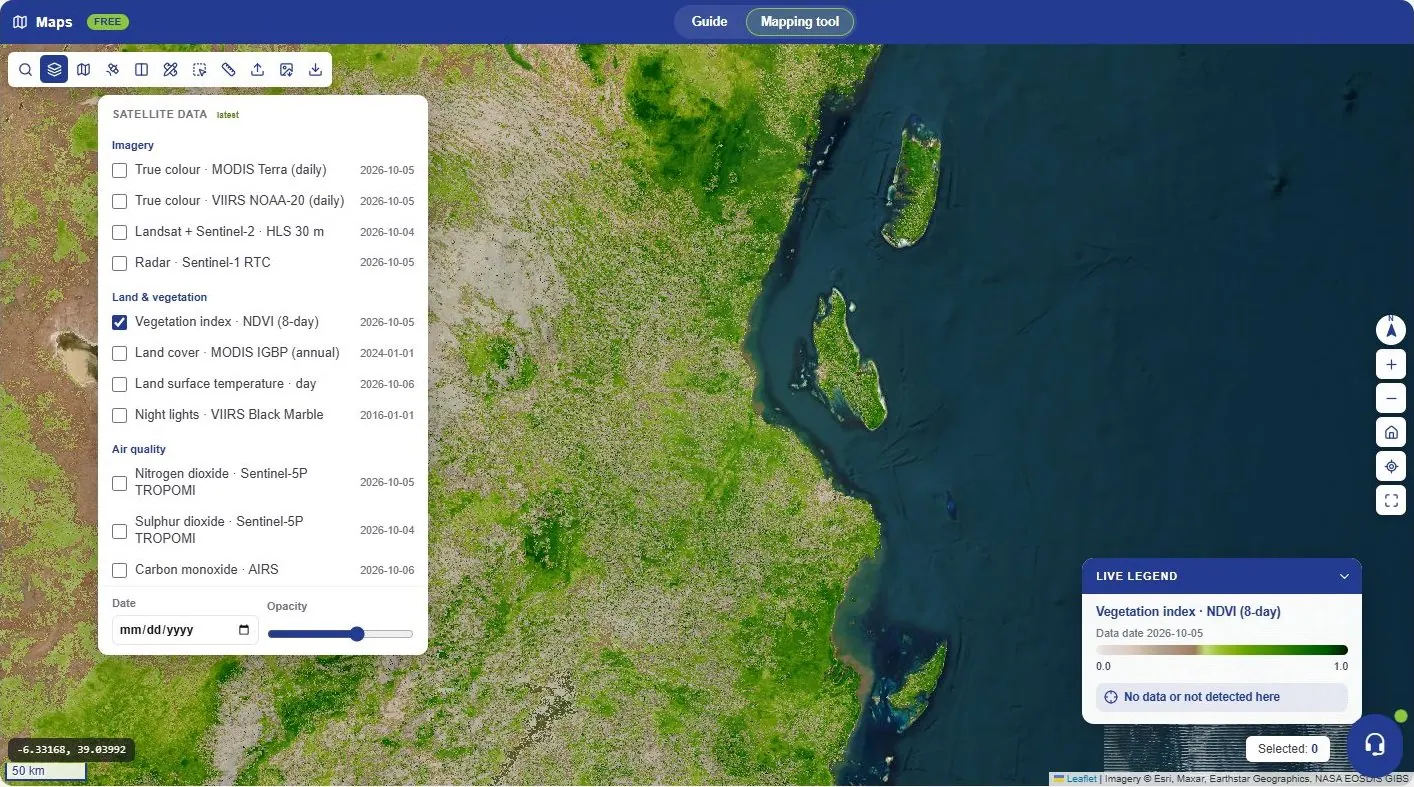Select the Mapping tool tab
This screenshot has height=787, width=1414.
pyautogui.click(x=800, y=22)
